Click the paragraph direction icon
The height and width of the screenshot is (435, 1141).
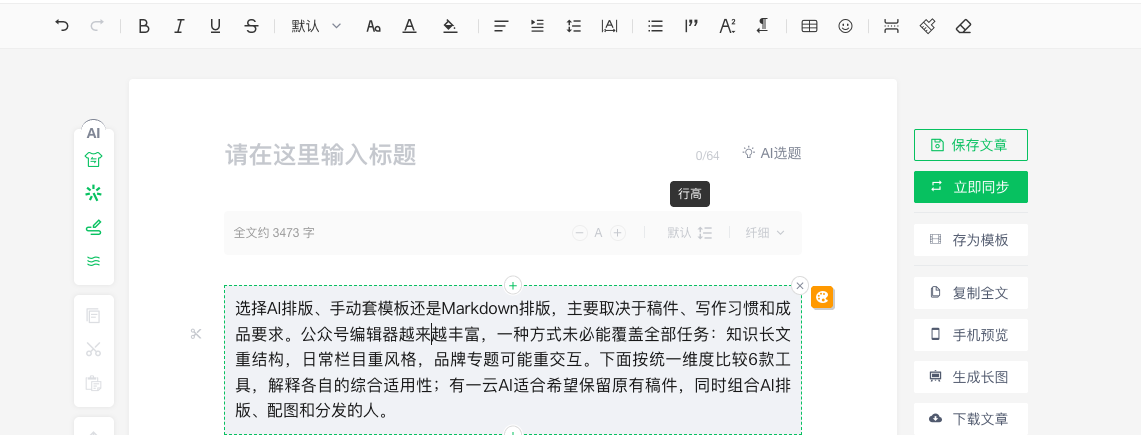tap(762, 26)
